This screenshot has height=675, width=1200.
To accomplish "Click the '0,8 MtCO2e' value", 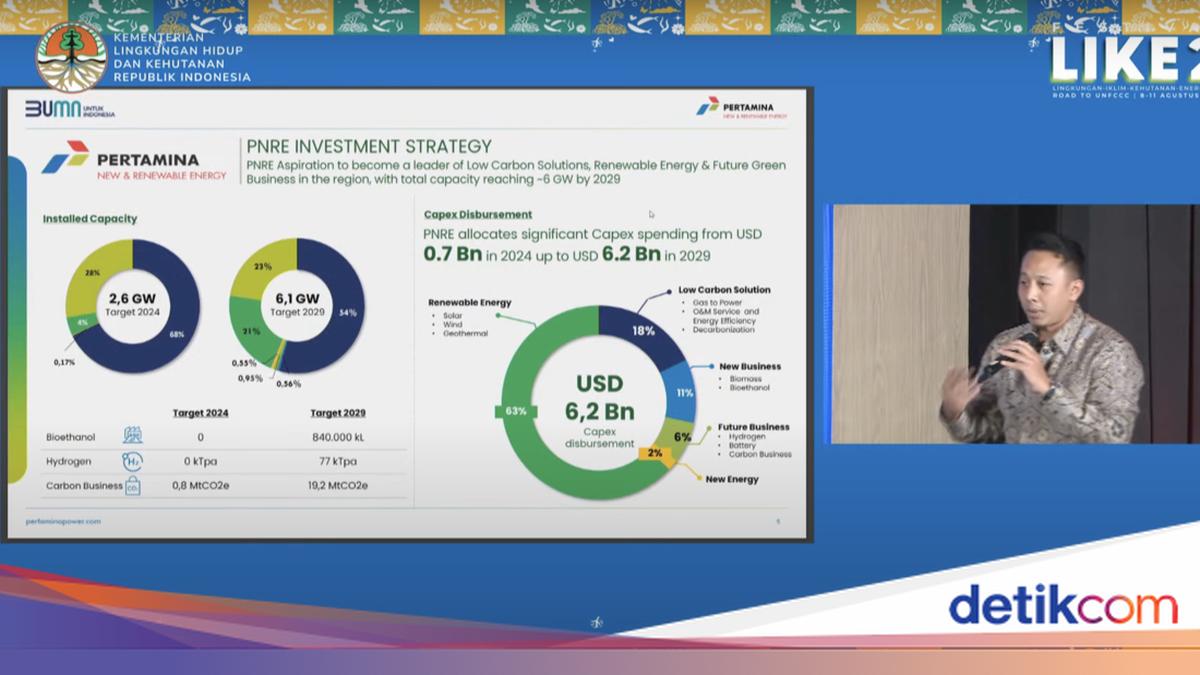I will pyautogui.click(x=201, y=485).
